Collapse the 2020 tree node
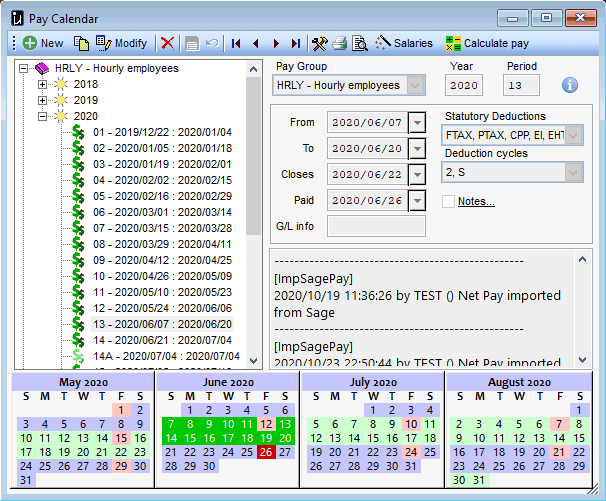 pos(43,117)
